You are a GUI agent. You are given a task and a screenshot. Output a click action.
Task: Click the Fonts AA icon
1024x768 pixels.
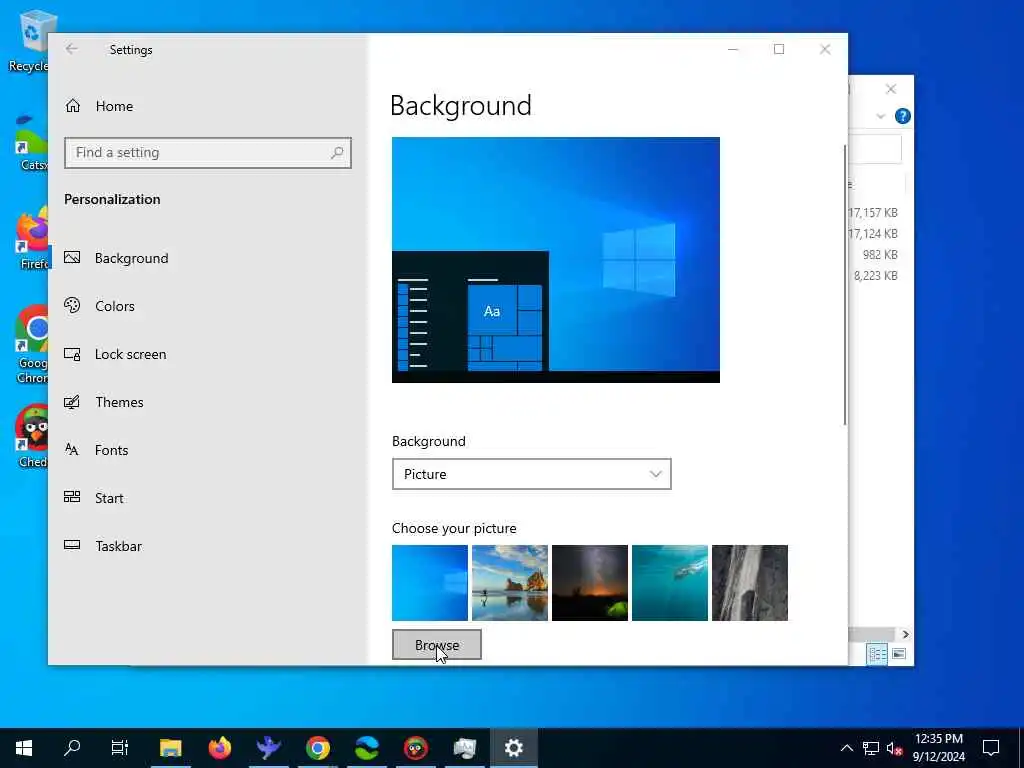pyautogui.click(x=72, y=449)
